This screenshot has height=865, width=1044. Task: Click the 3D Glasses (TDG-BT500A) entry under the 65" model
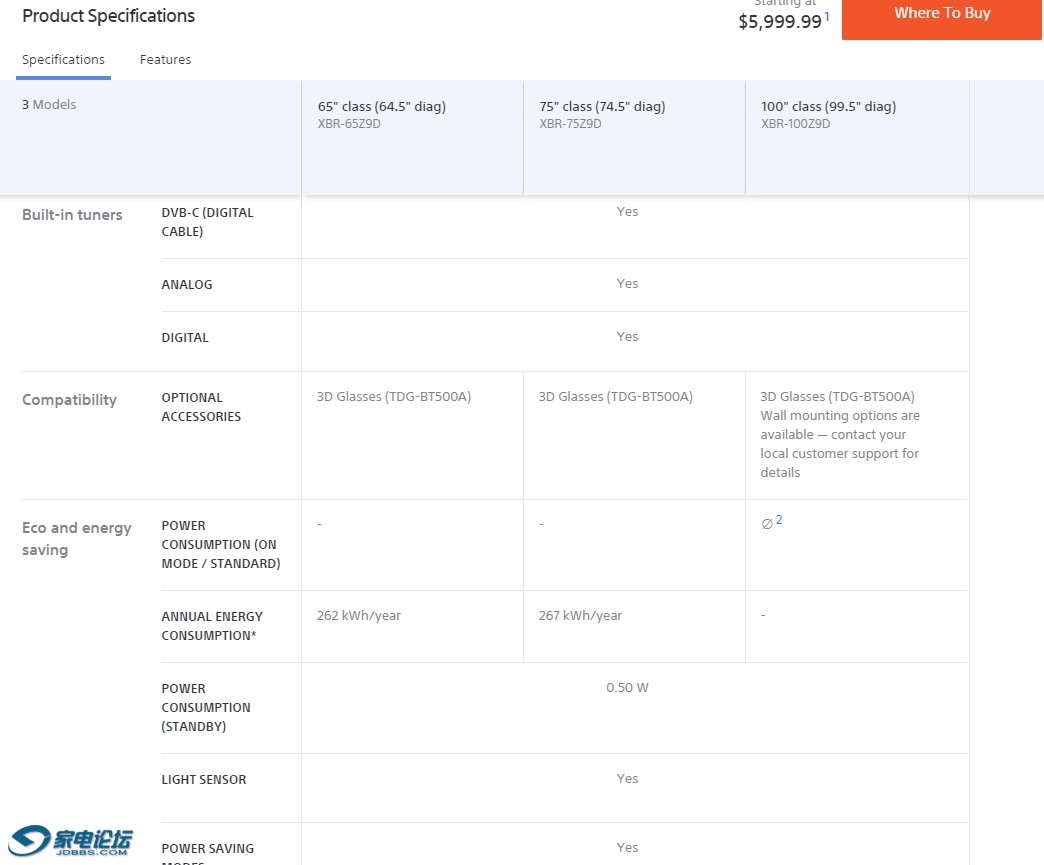[x=394, y=397]
